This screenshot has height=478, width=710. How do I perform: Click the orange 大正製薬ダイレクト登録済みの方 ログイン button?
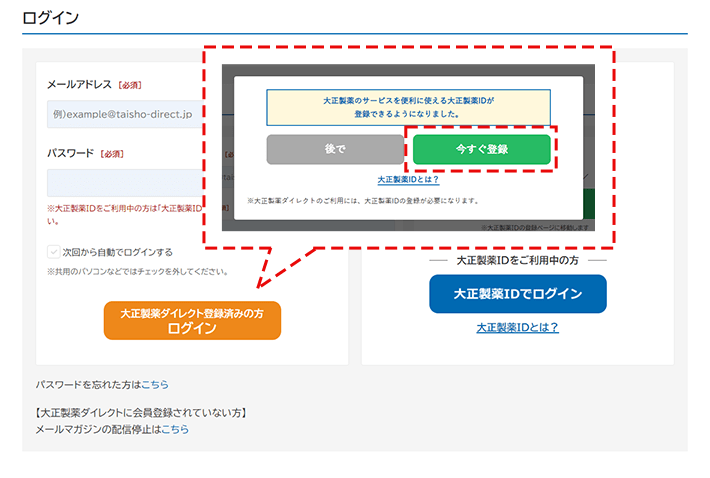point(192,320)
